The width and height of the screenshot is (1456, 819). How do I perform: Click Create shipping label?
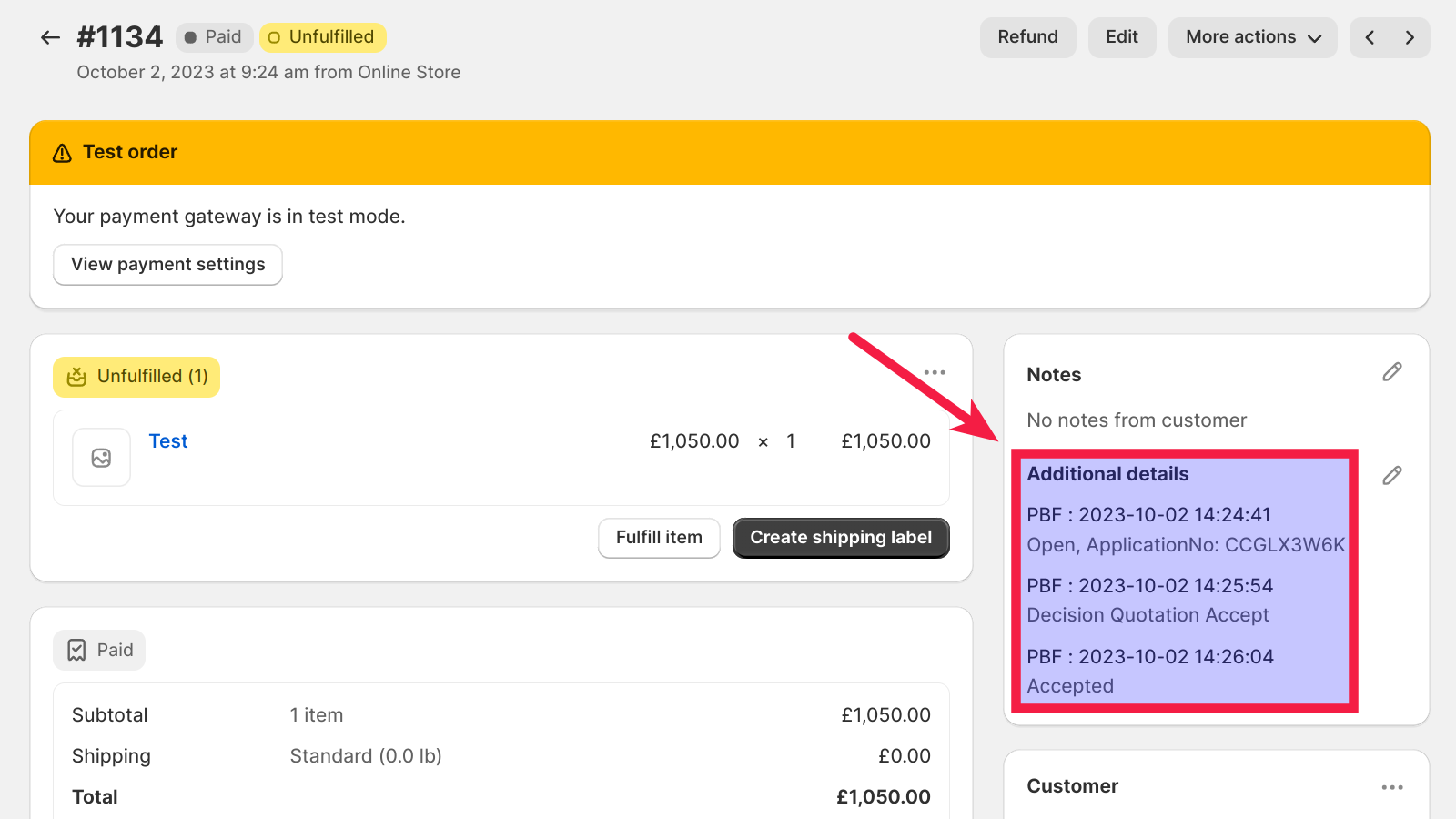coord(840,538)
